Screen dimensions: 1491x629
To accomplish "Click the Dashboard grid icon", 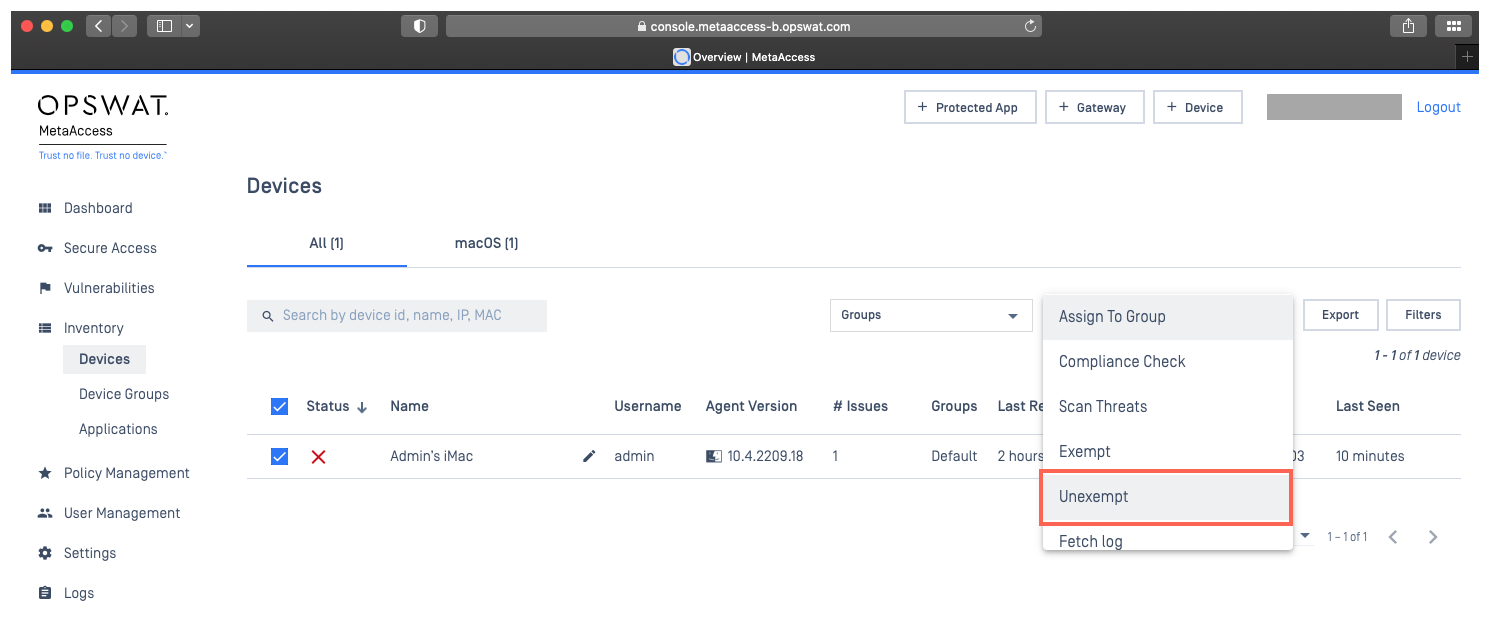I will pyautogui.click(x=45, y=208).
